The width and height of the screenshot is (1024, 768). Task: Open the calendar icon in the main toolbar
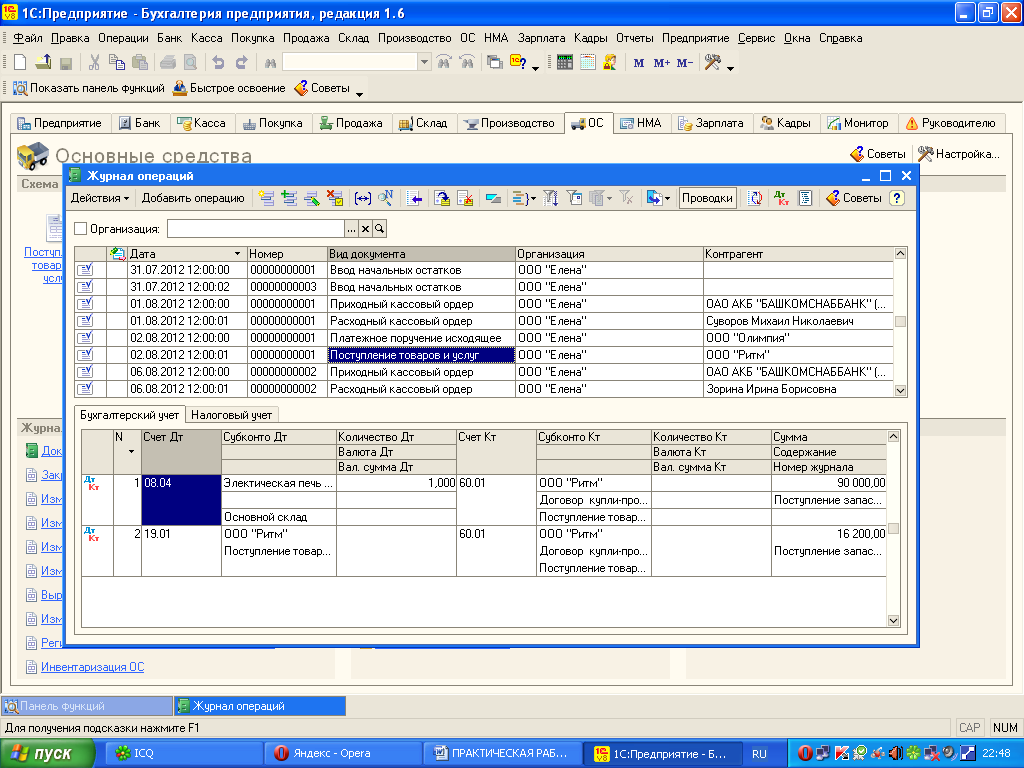[x=588, y=63]
